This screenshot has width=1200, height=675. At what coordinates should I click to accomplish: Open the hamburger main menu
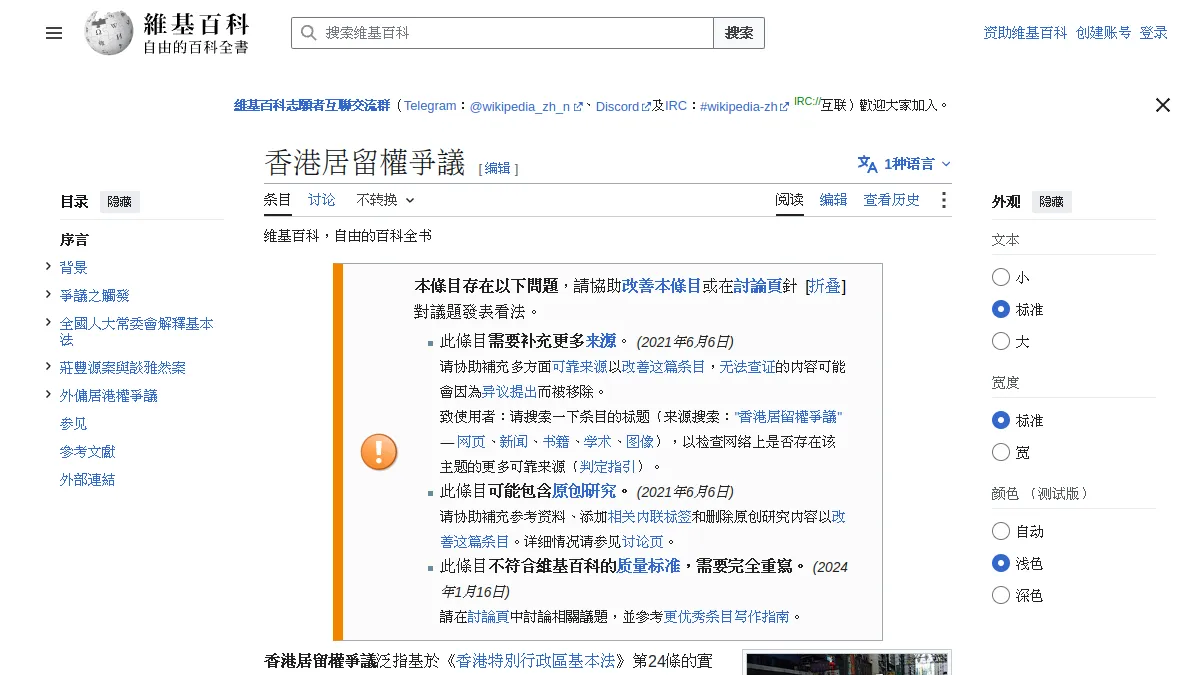pyautogui.click(x=54, y=33)
